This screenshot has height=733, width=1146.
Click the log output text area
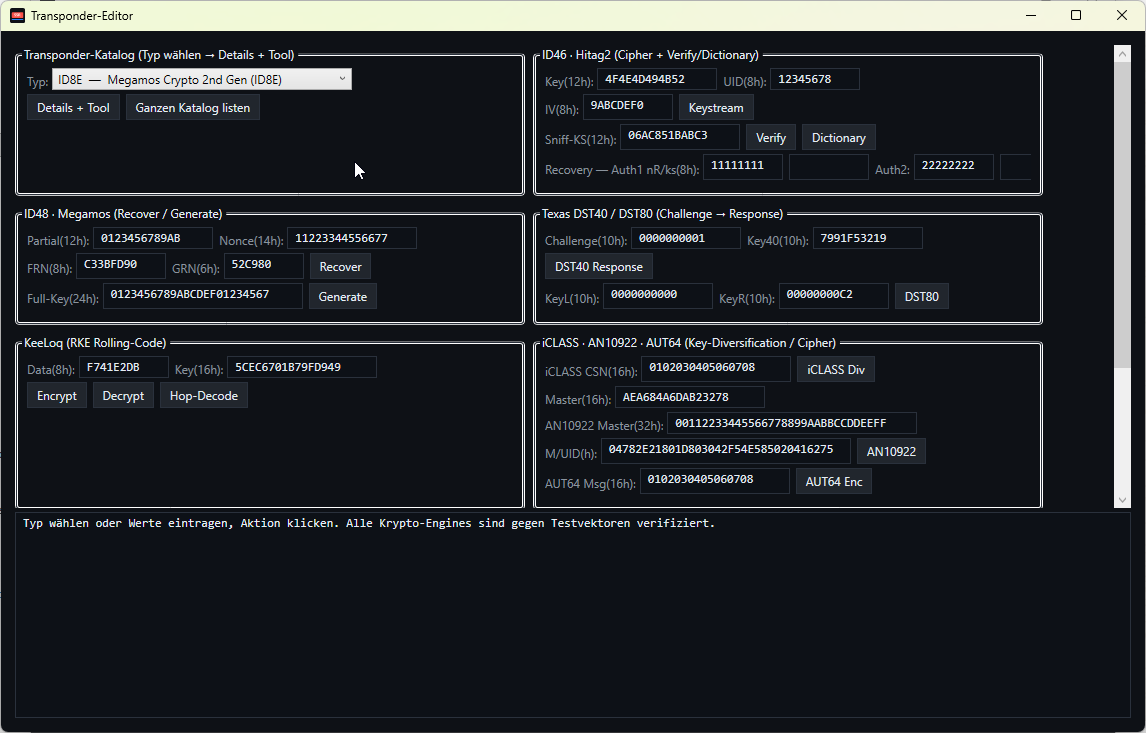tap(573, 615)
